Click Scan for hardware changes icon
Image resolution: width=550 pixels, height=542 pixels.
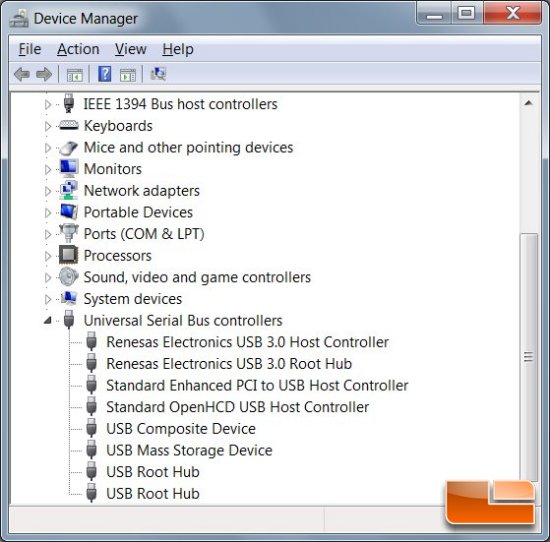pos(158,74)
